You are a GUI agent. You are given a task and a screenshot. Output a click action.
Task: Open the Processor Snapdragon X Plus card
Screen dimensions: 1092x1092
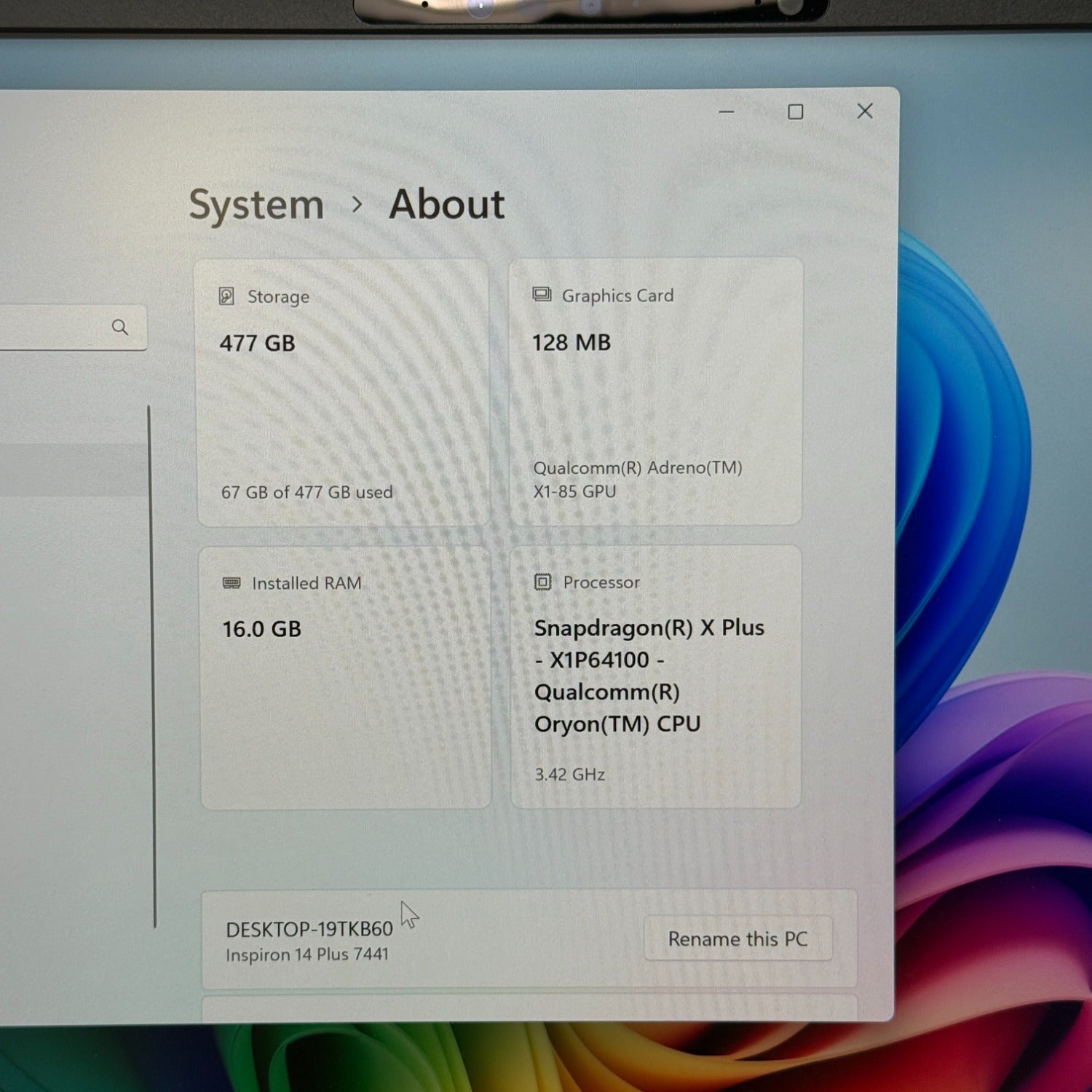(656, 676)
